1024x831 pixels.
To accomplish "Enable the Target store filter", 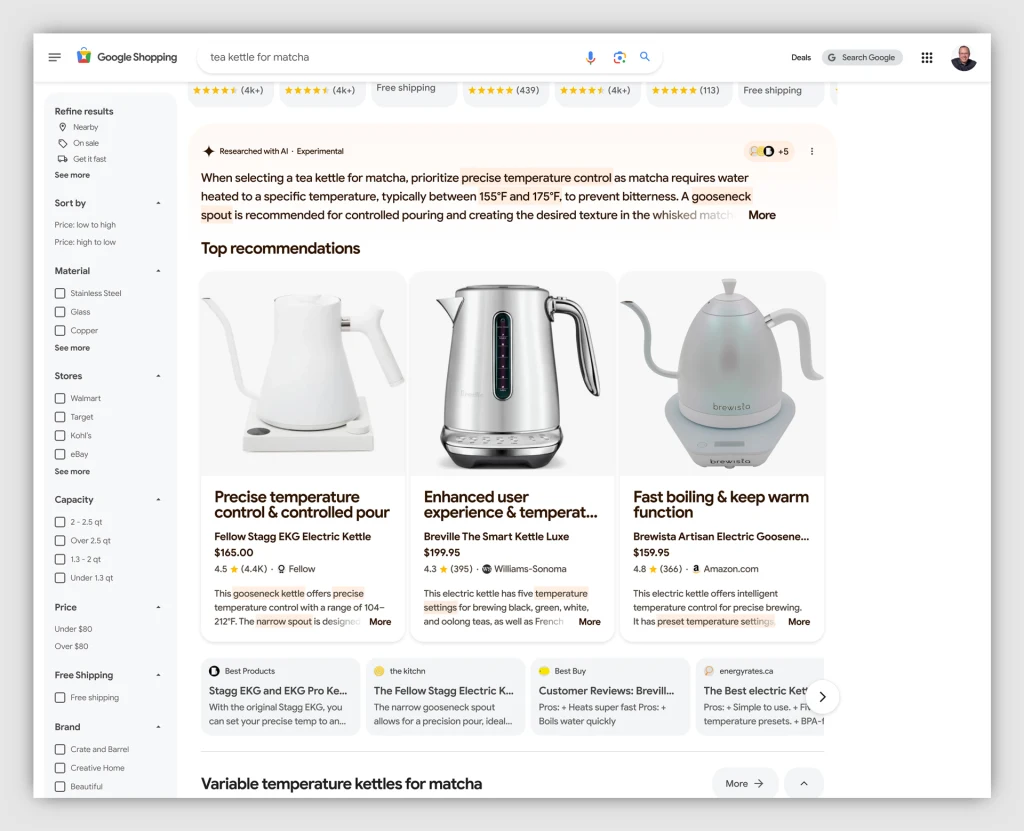I will click(x=60, y=417).
